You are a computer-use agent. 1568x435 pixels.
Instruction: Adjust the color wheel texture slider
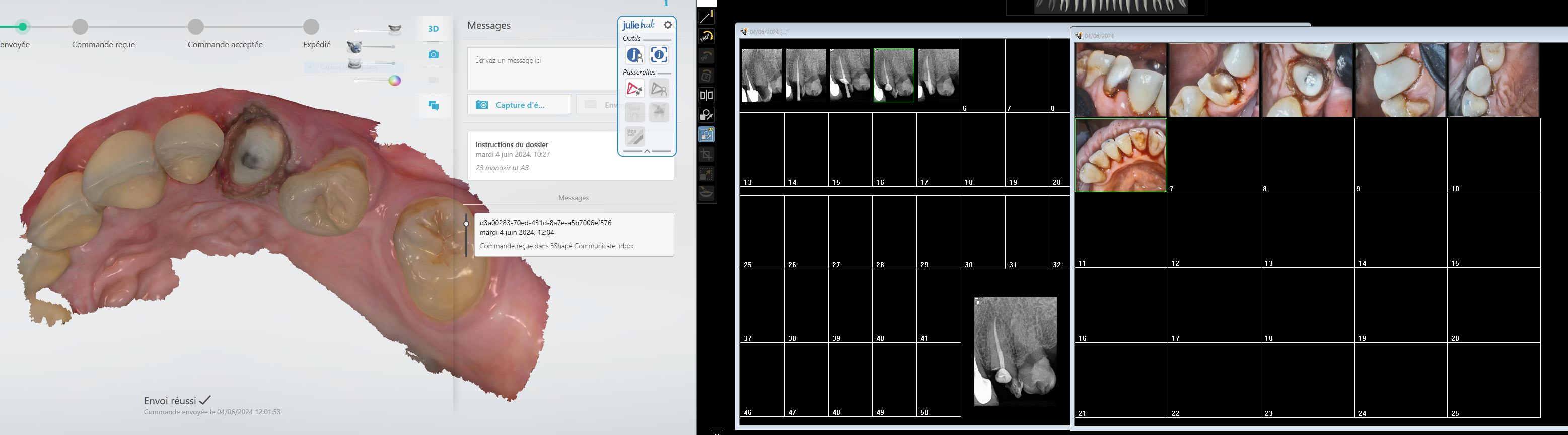pyautogui.click(x=394, y=81)
